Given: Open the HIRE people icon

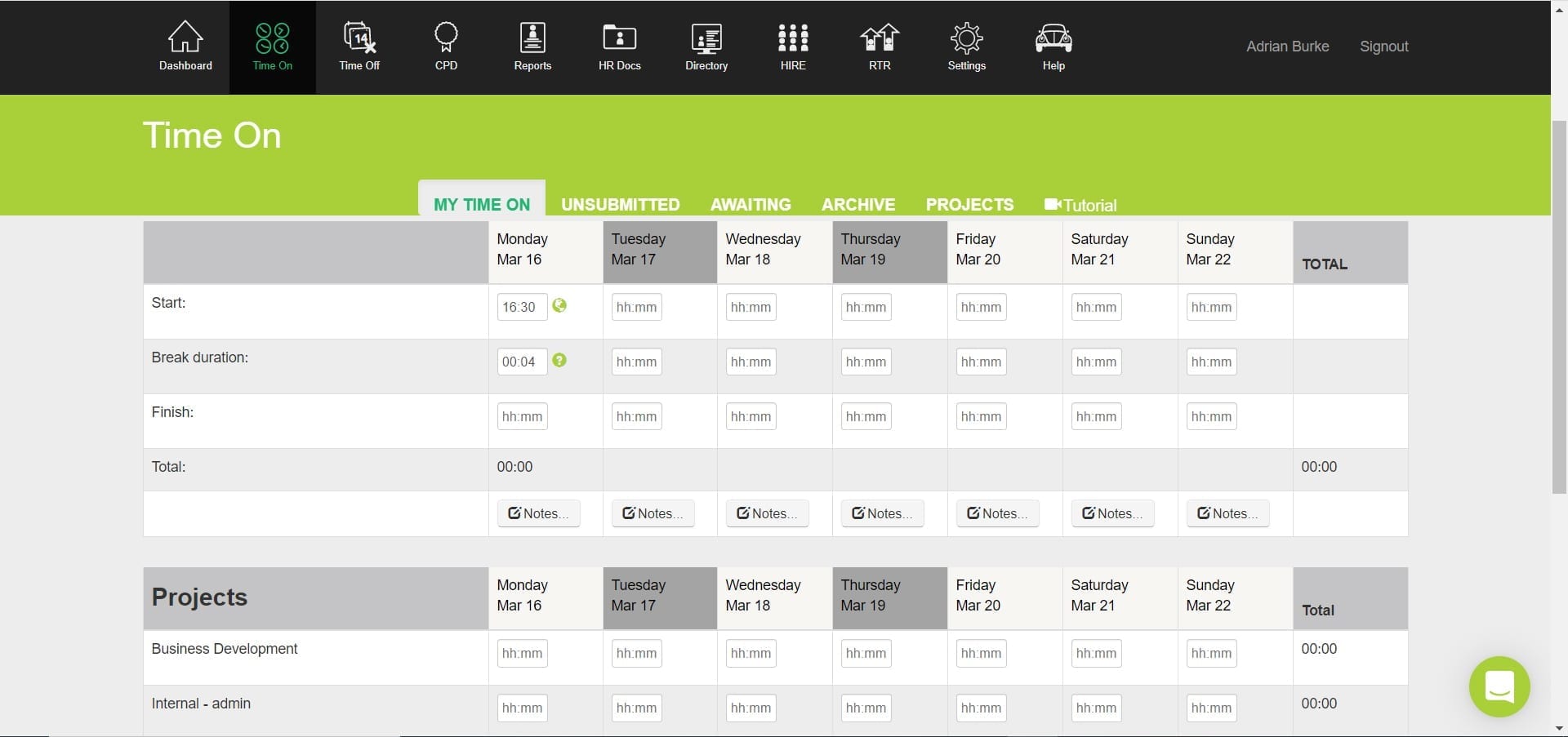Looking at the screenshot, I should 793,37.
